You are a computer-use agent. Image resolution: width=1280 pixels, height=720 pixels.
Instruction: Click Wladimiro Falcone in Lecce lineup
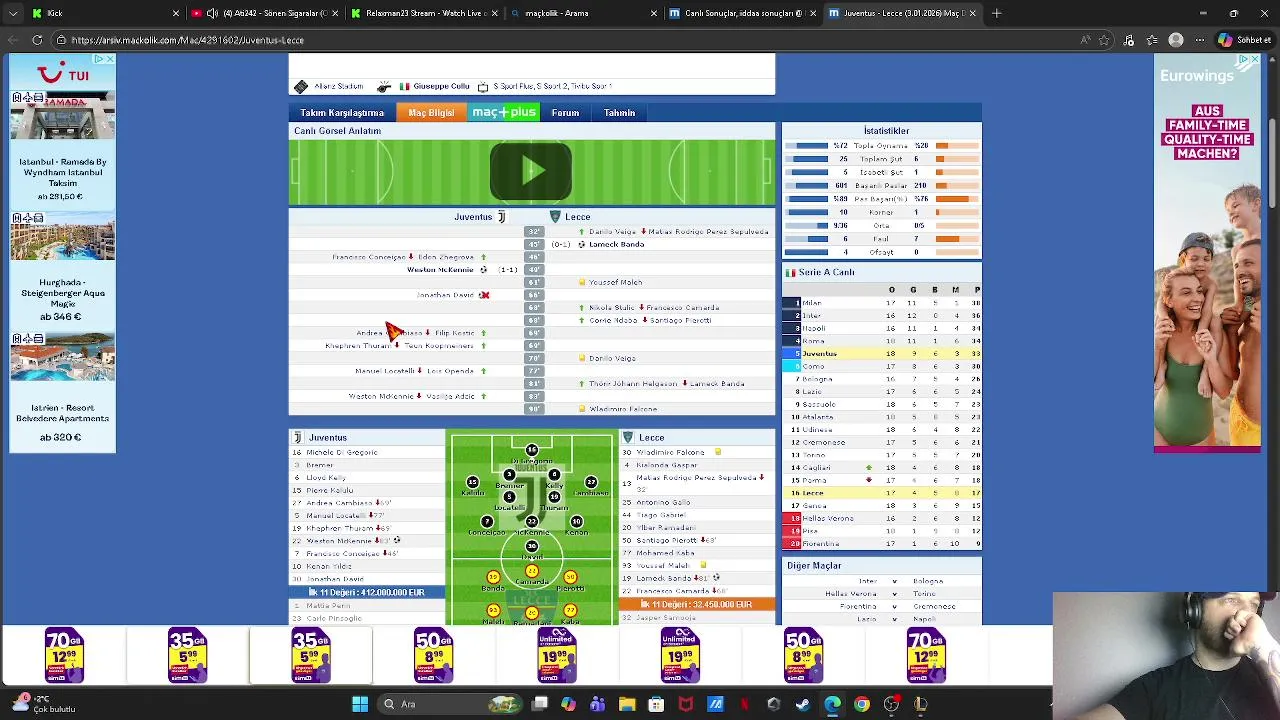point(671,452)
